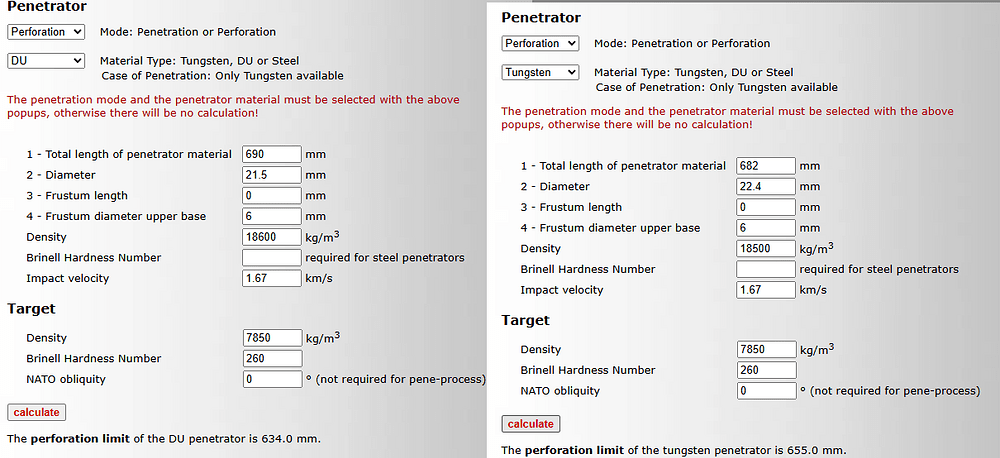Click the empty Brinell Hardness field for DU penetrator
Image resolution: width=1000 pixels, height=458 pixels.
point(272,258)
